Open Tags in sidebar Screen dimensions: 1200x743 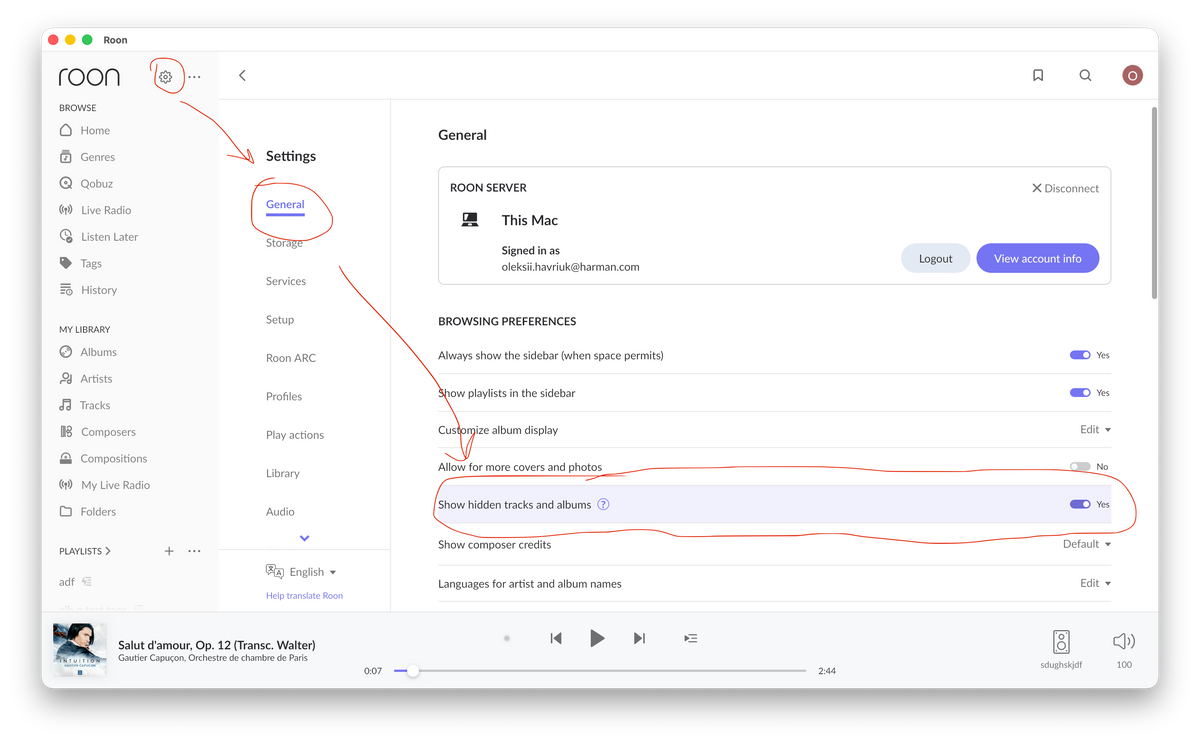(91, 264)
